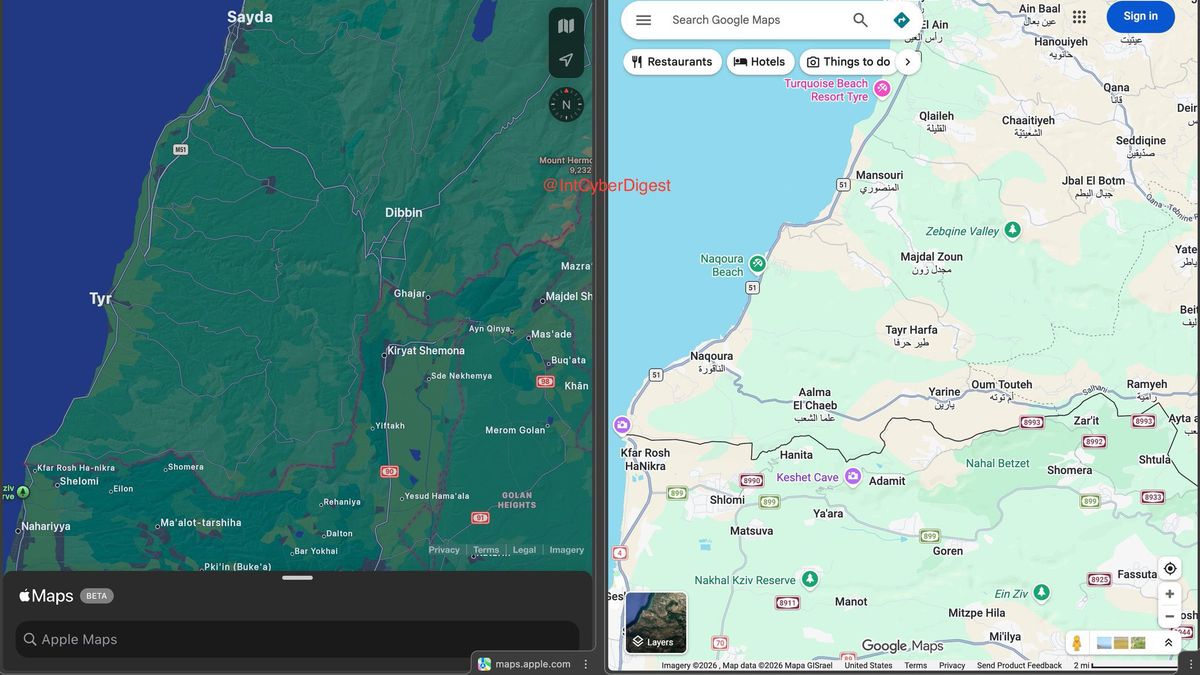Open the Legal link in Apple Maps

point(525,550)
